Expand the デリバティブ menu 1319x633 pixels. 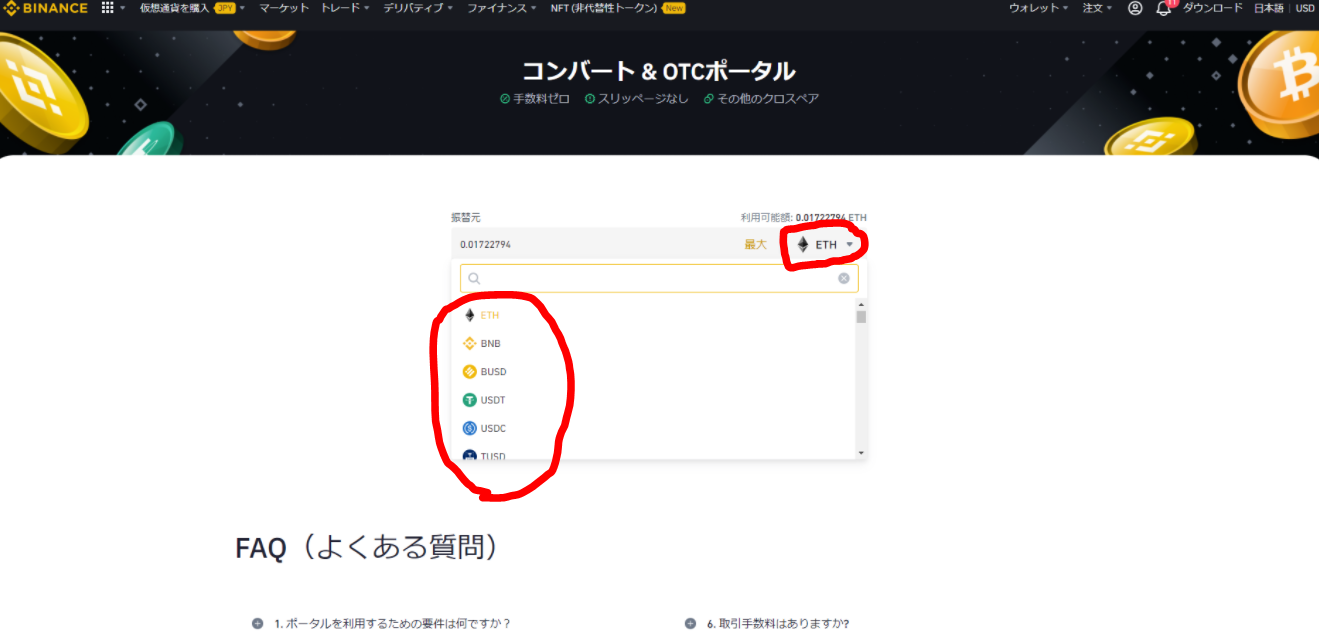click(x=418, y=8)
